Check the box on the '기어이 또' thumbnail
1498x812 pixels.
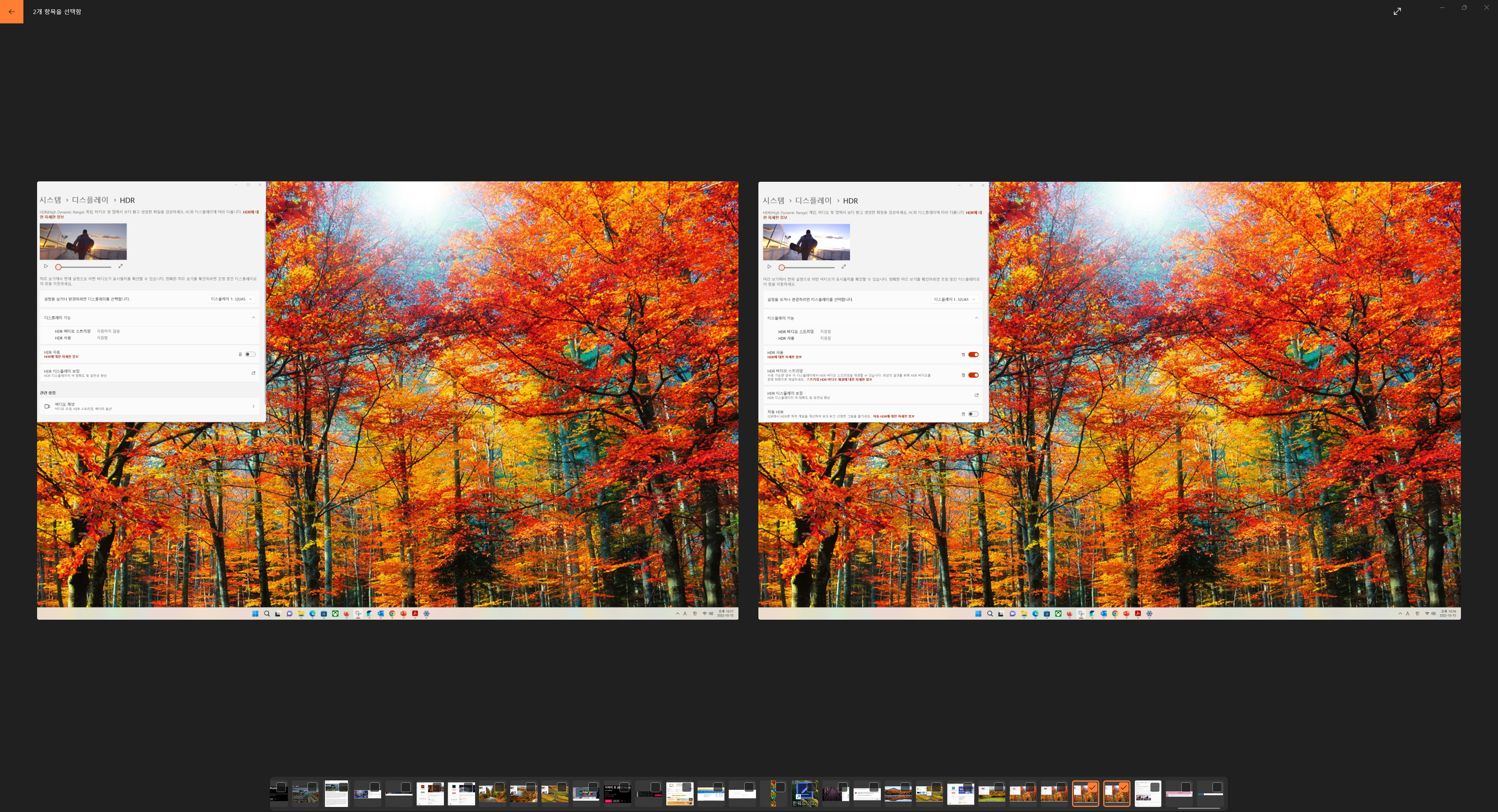point(624,787)
